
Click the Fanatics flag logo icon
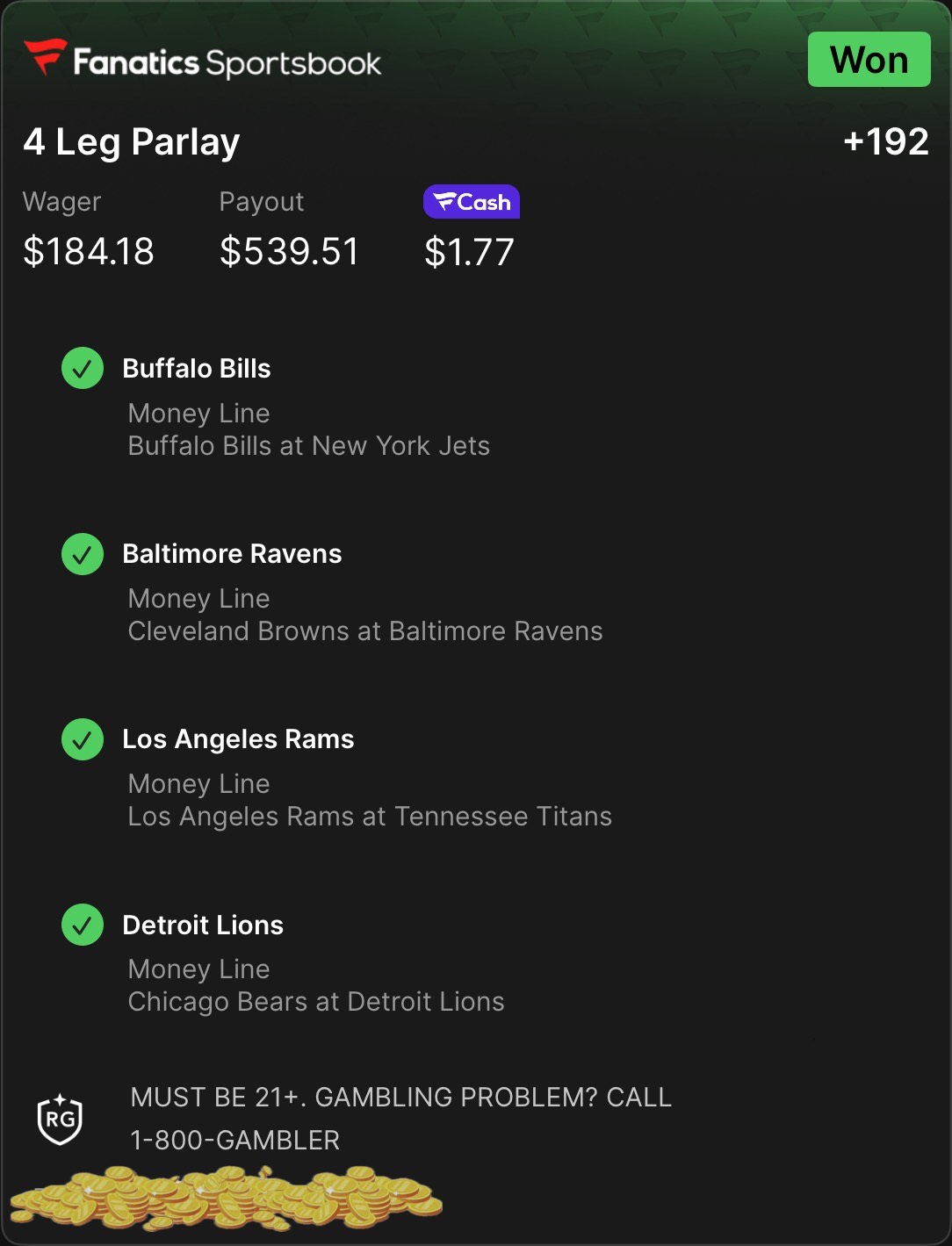[45, 57]
